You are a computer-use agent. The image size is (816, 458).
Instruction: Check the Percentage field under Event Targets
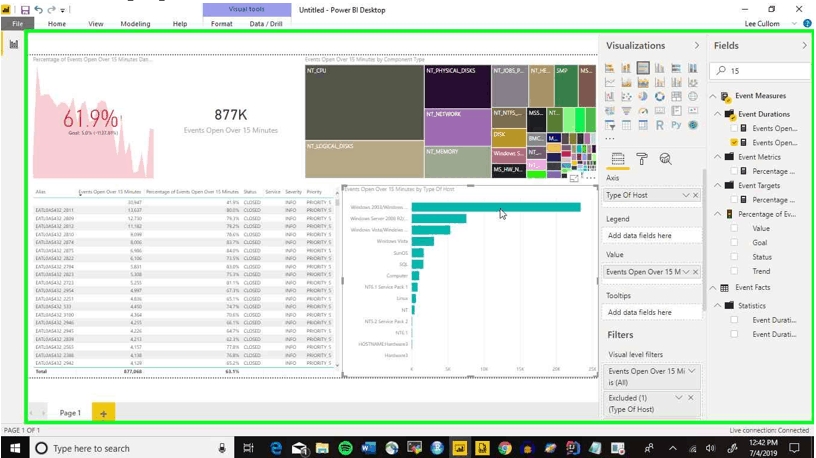tap(734, 199)
